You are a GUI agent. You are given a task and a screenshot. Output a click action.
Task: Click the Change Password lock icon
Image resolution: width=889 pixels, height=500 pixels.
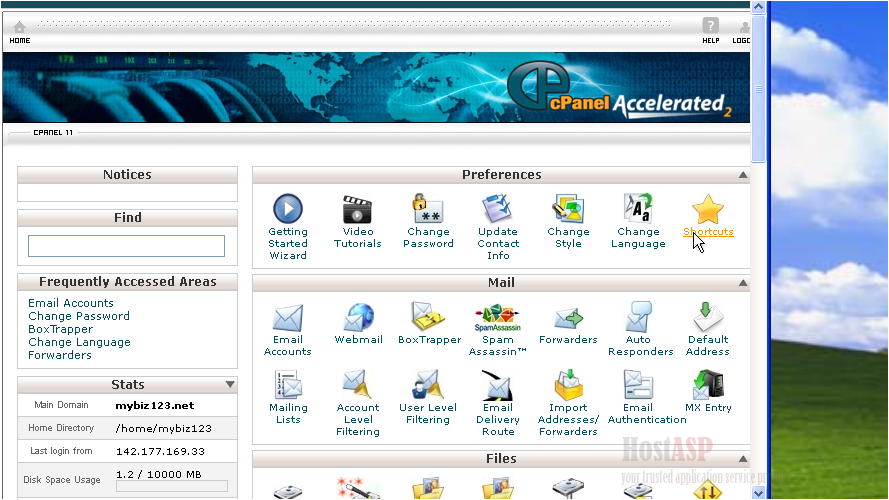pos(428,209)
